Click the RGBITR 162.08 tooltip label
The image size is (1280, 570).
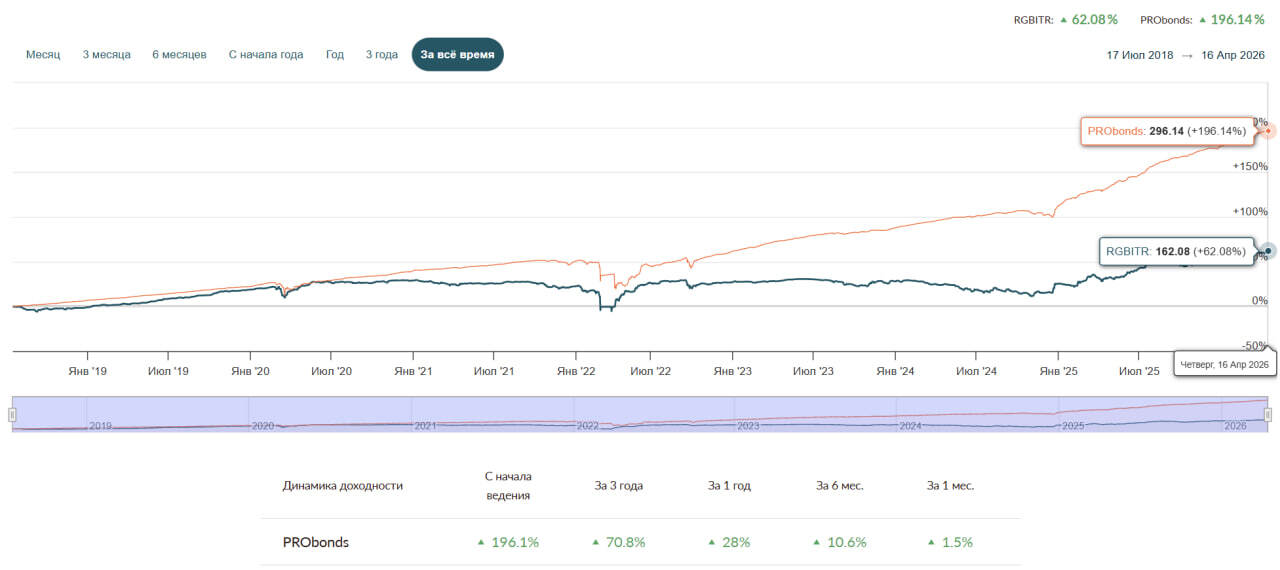pos(1176,251)
